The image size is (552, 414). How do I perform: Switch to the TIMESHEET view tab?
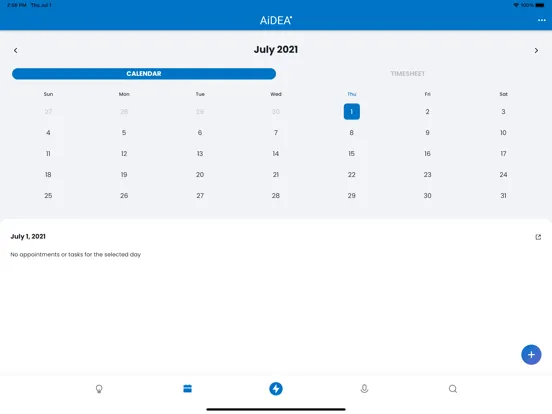point(408,74)
